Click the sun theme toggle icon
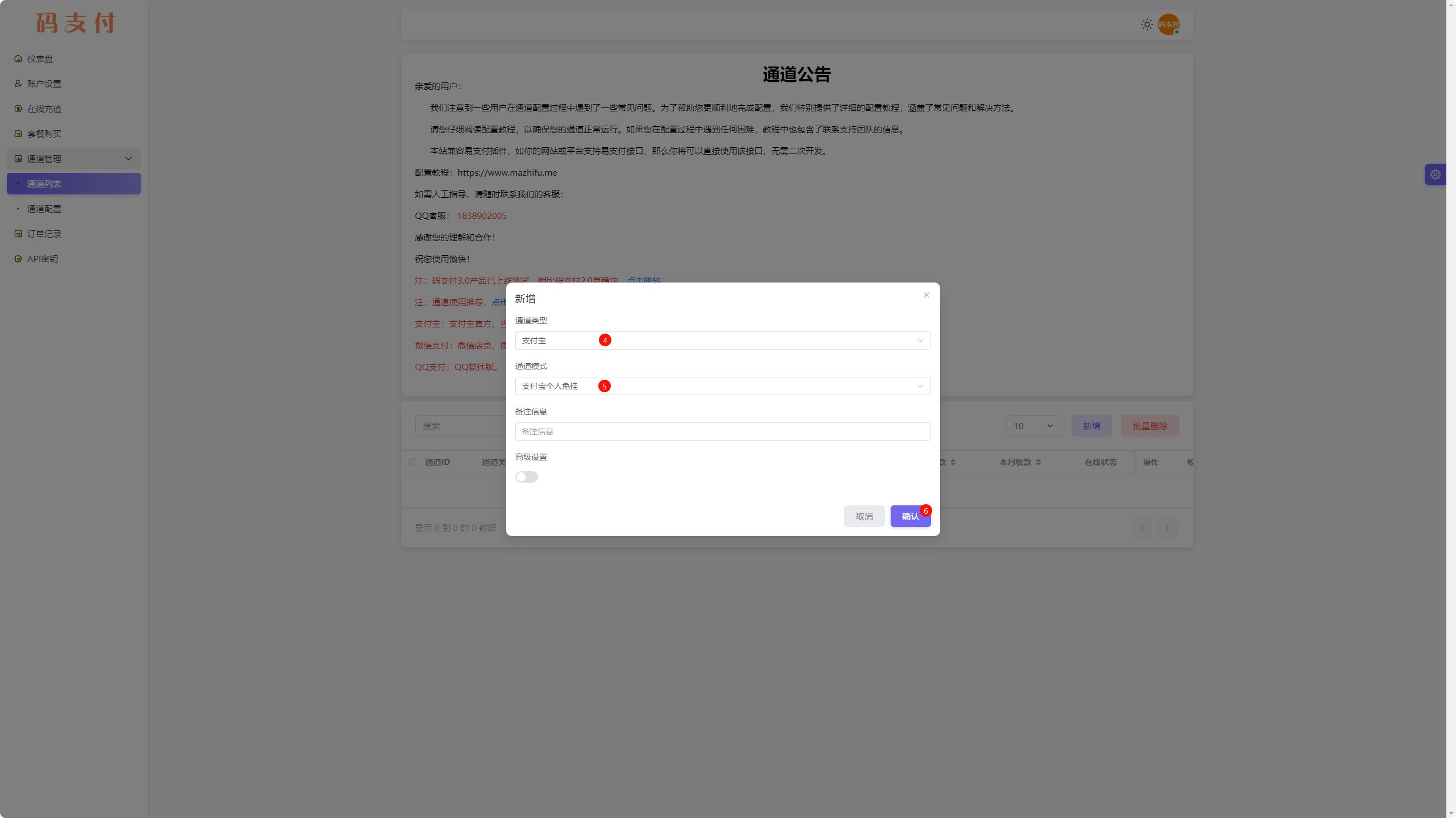Screen dimensions: 1456x818 pos(1147,24)
